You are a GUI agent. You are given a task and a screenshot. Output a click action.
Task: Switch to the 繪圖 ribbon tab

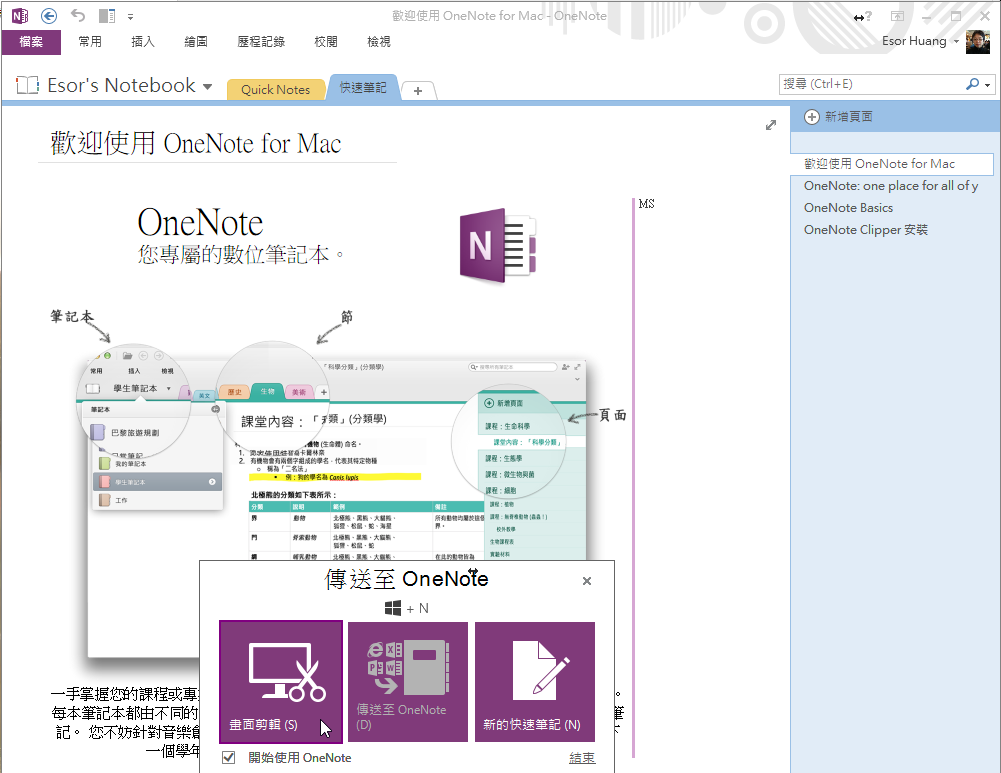tap(195, 41)
